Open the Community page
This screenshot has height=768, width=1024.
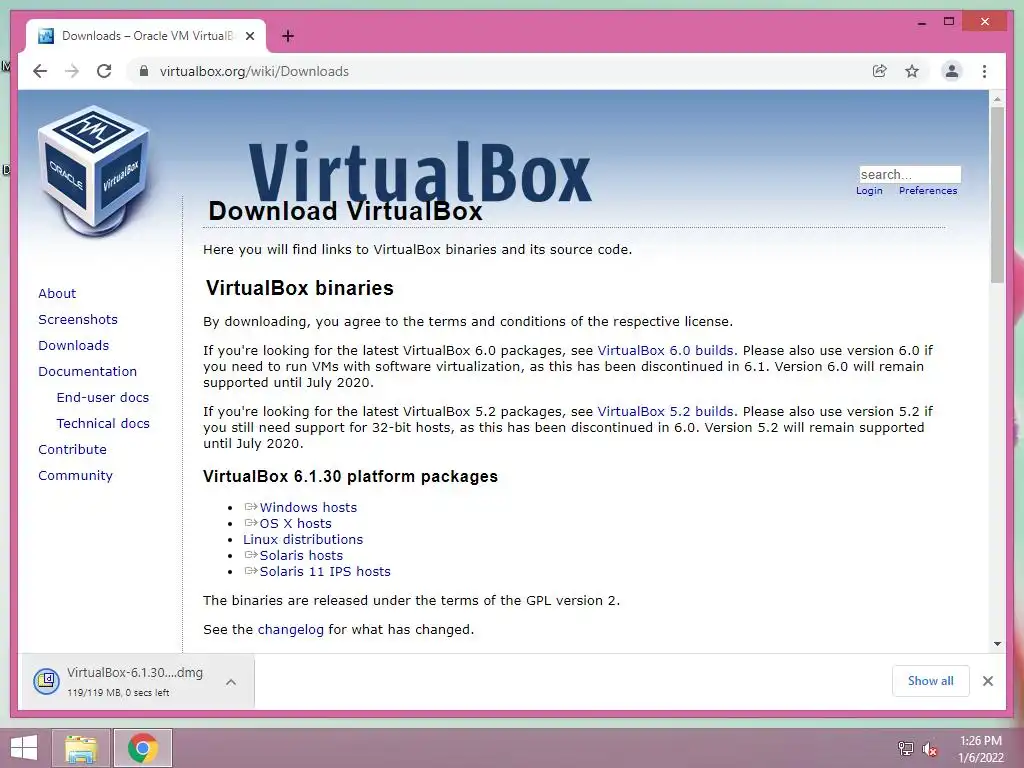[75, 476]
